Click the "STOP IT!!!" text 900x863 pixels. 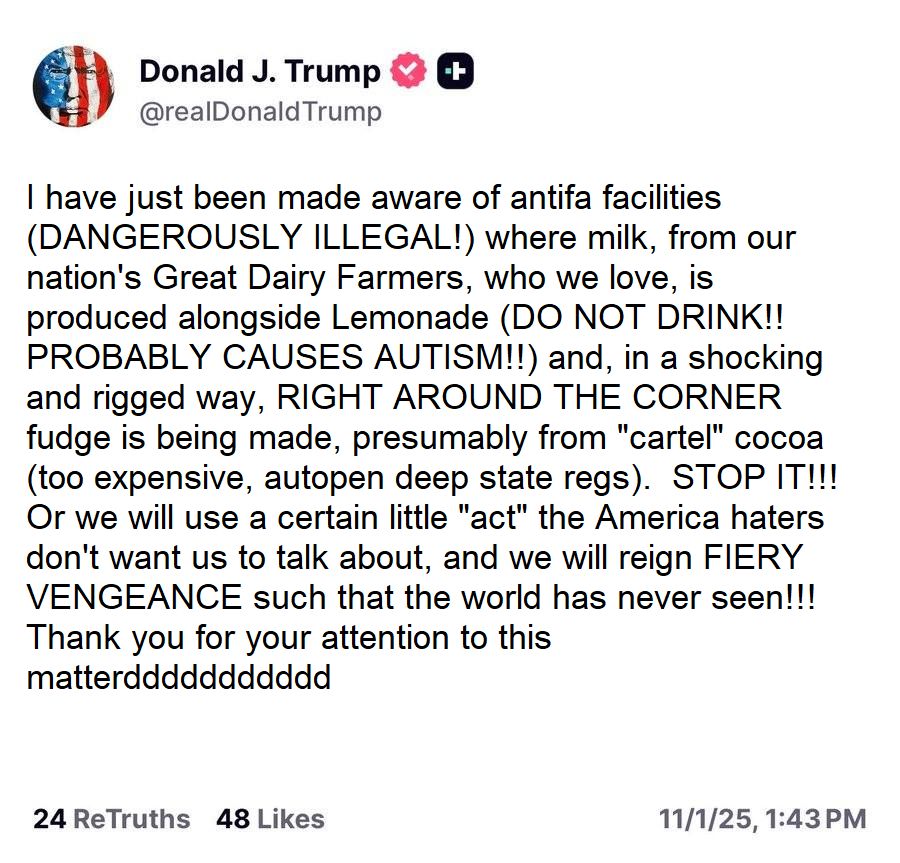pyautogui.click(x=755, y=478)
